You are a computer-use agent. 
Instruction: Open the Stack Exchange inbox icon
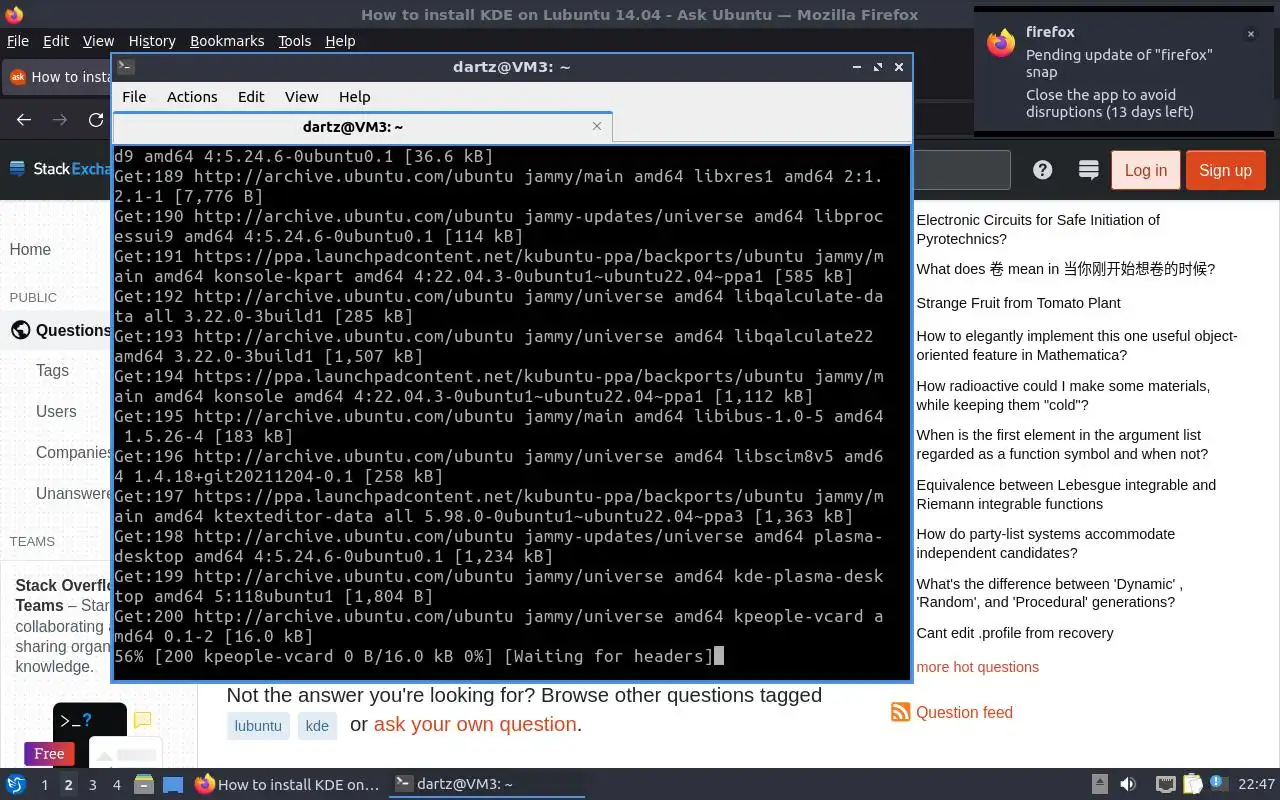[1089, 170]
